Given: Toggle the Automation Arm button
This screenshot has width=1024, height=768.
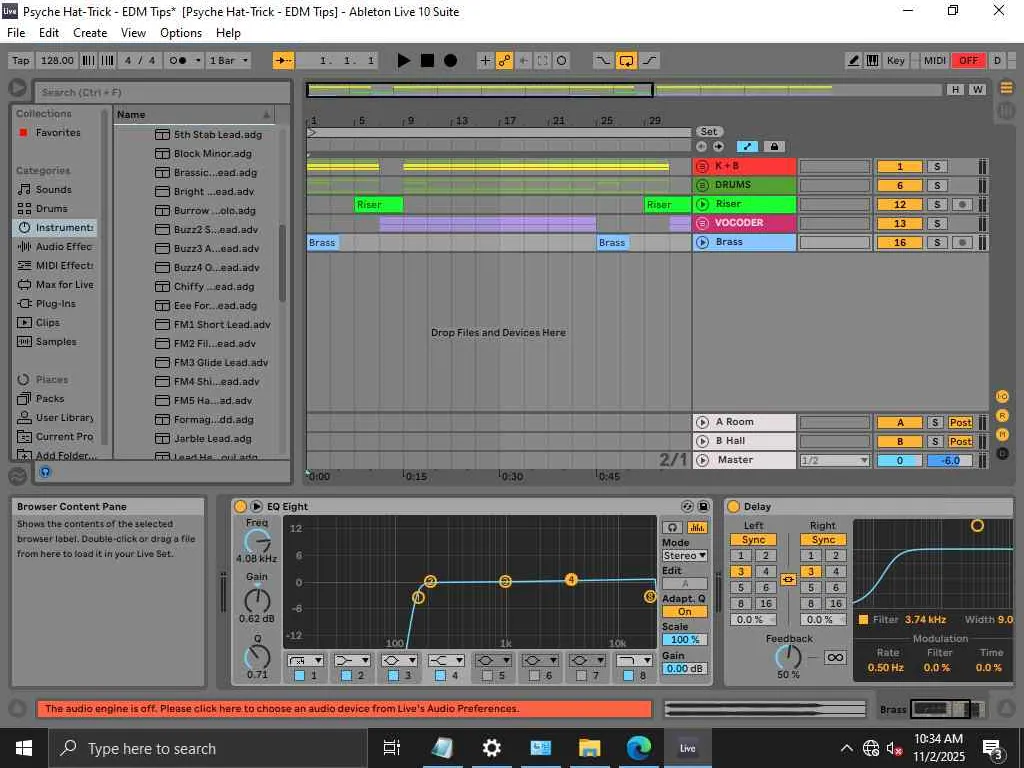Looking at the screenshot, I should tap(504, 61).
